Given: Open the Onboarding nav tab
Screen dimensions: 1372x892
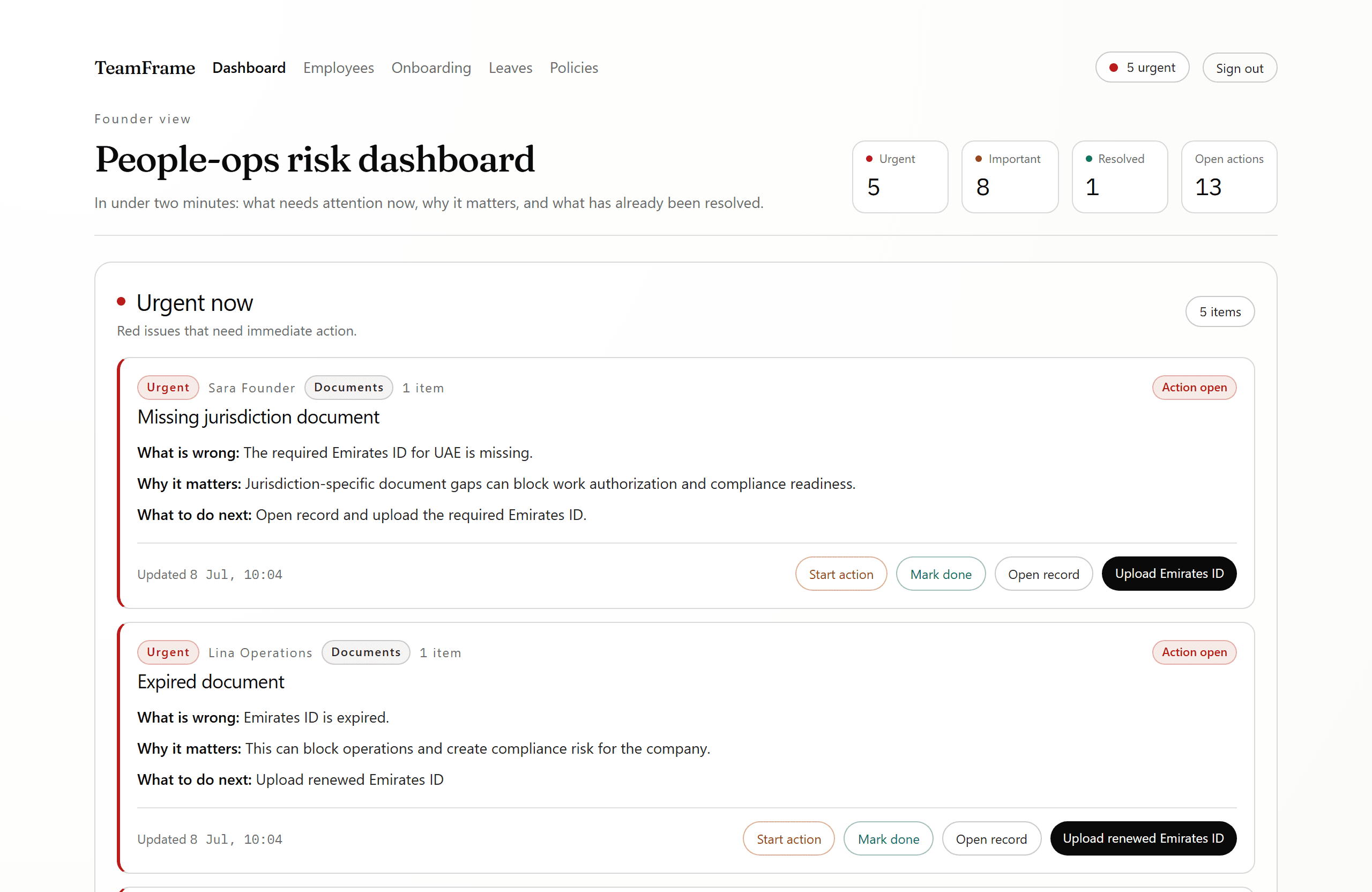Looking at the screenshot, I should [x=431, y=68].
